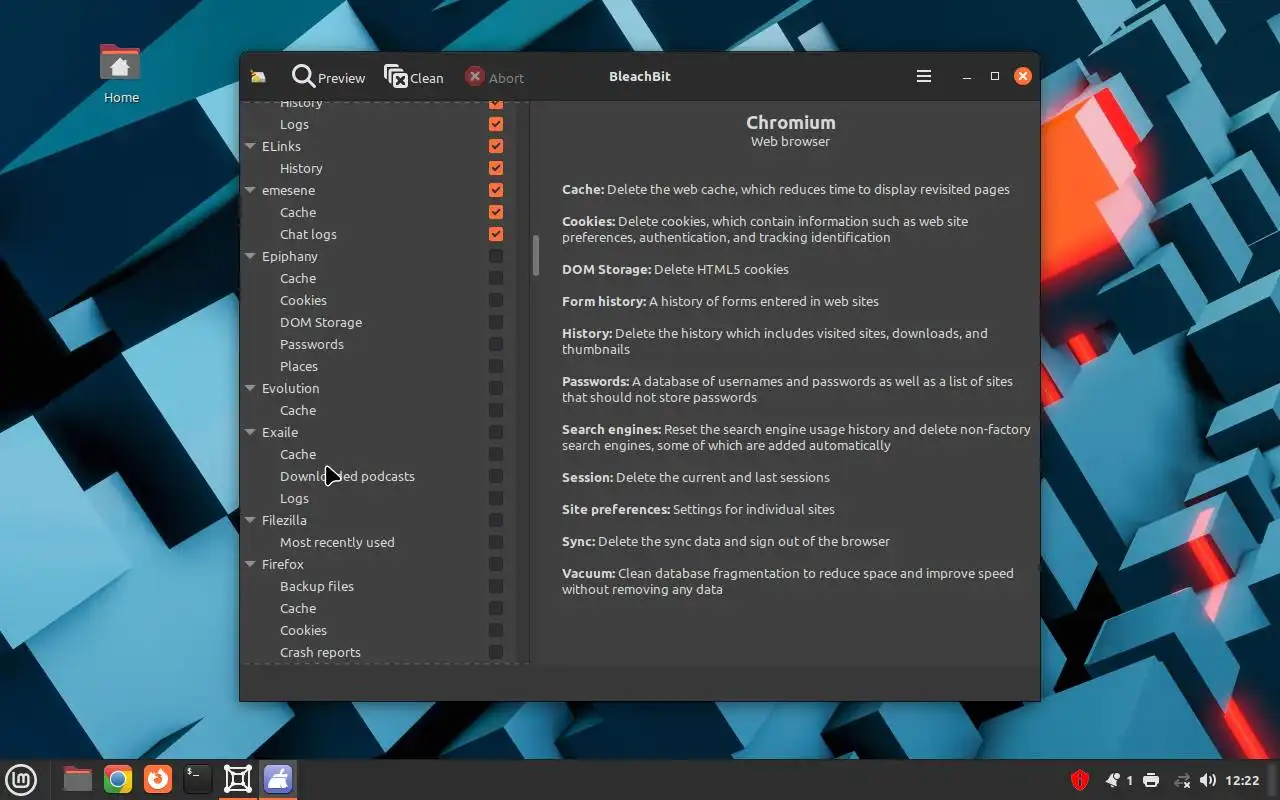Open the terminal from taskbar
The height and width of the screenshot is (800, 1280).
[x=198, y=779]
